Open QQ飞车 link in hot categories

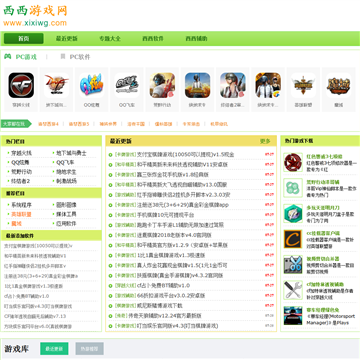coord(65,163)
